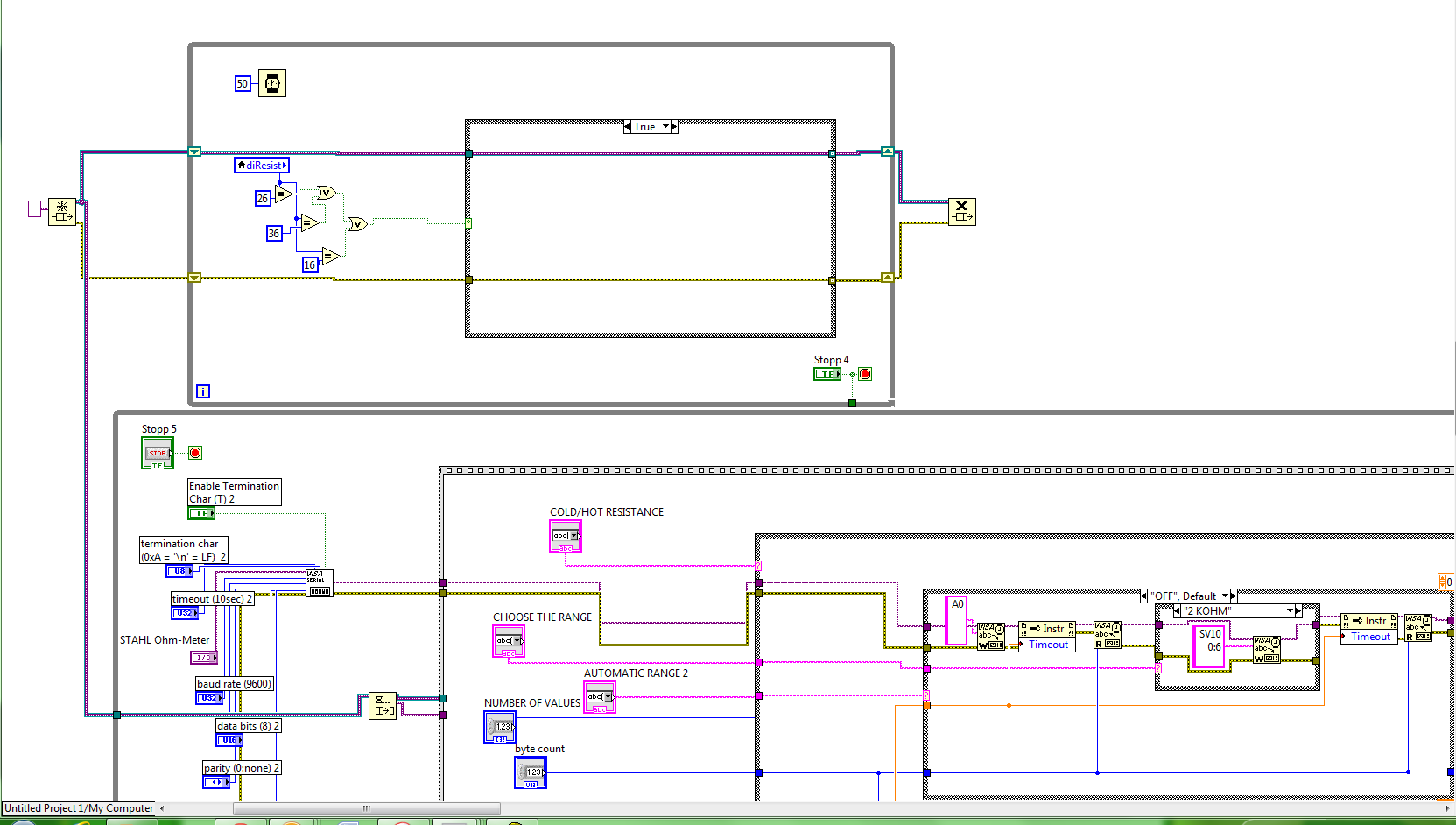Select the baud rate U32 terminal

[x=209, y=698]
